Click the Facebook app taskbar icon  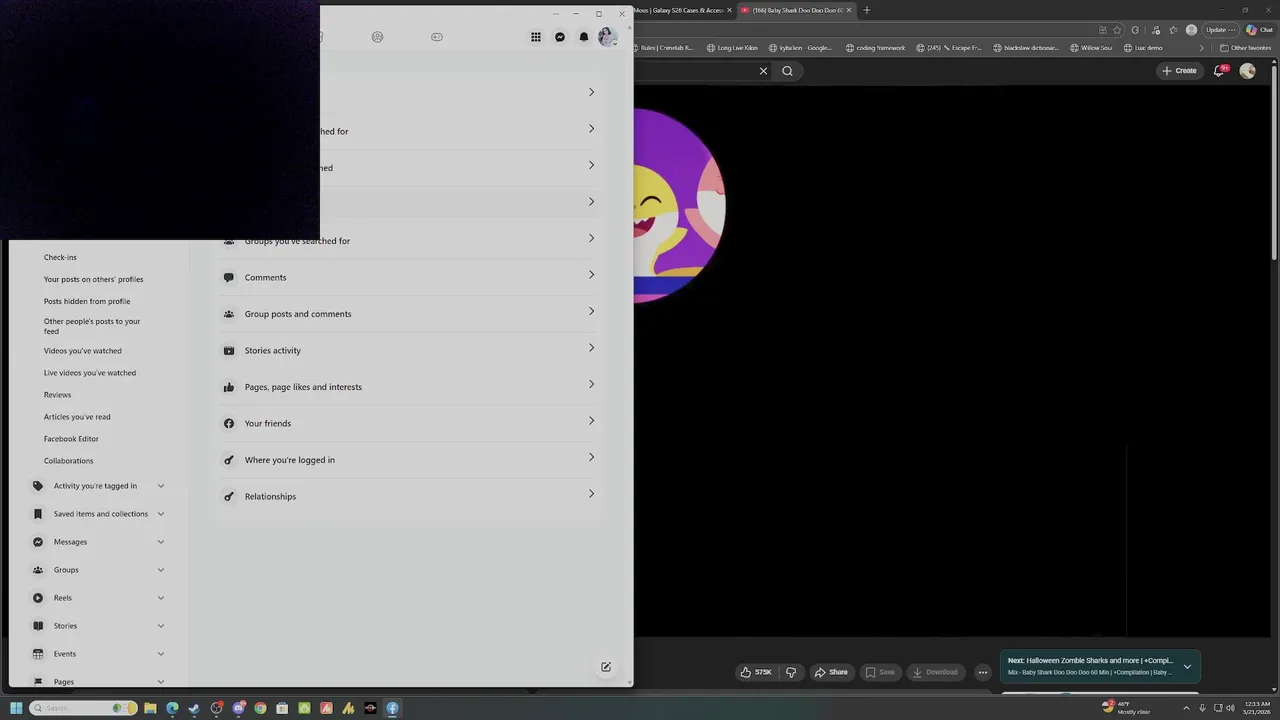point(392,708)
